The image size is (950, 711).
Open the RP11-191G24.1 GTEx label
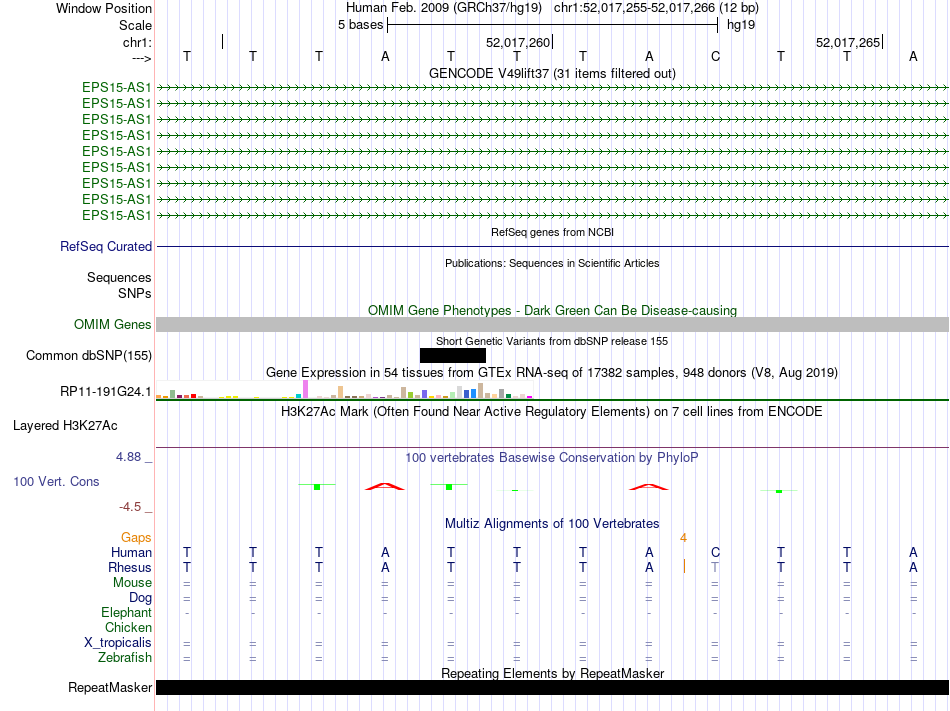point(105,392)
